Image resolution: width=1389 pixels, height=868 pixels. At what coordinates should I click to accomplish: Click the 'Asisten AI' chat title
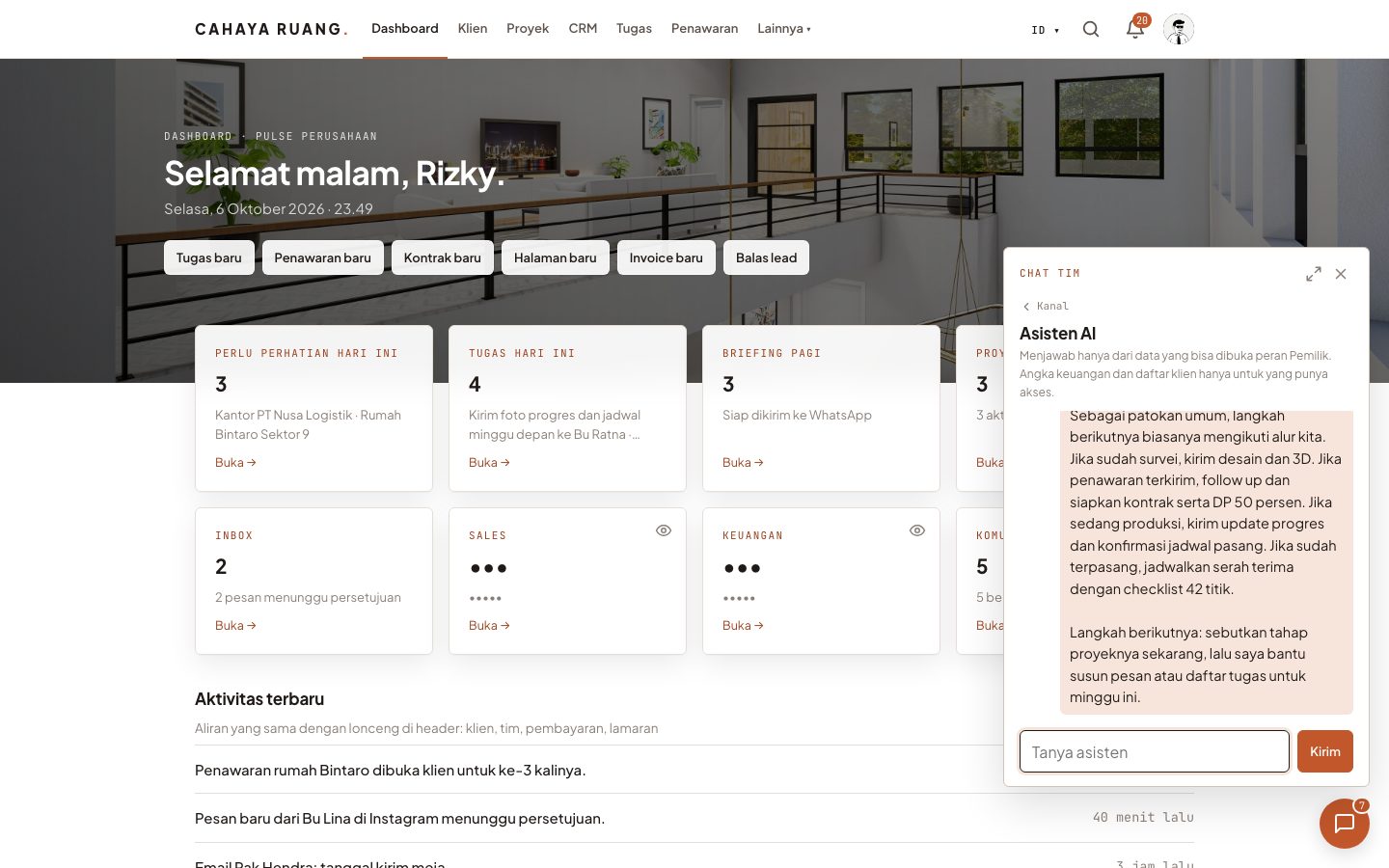coord(1058,334)
